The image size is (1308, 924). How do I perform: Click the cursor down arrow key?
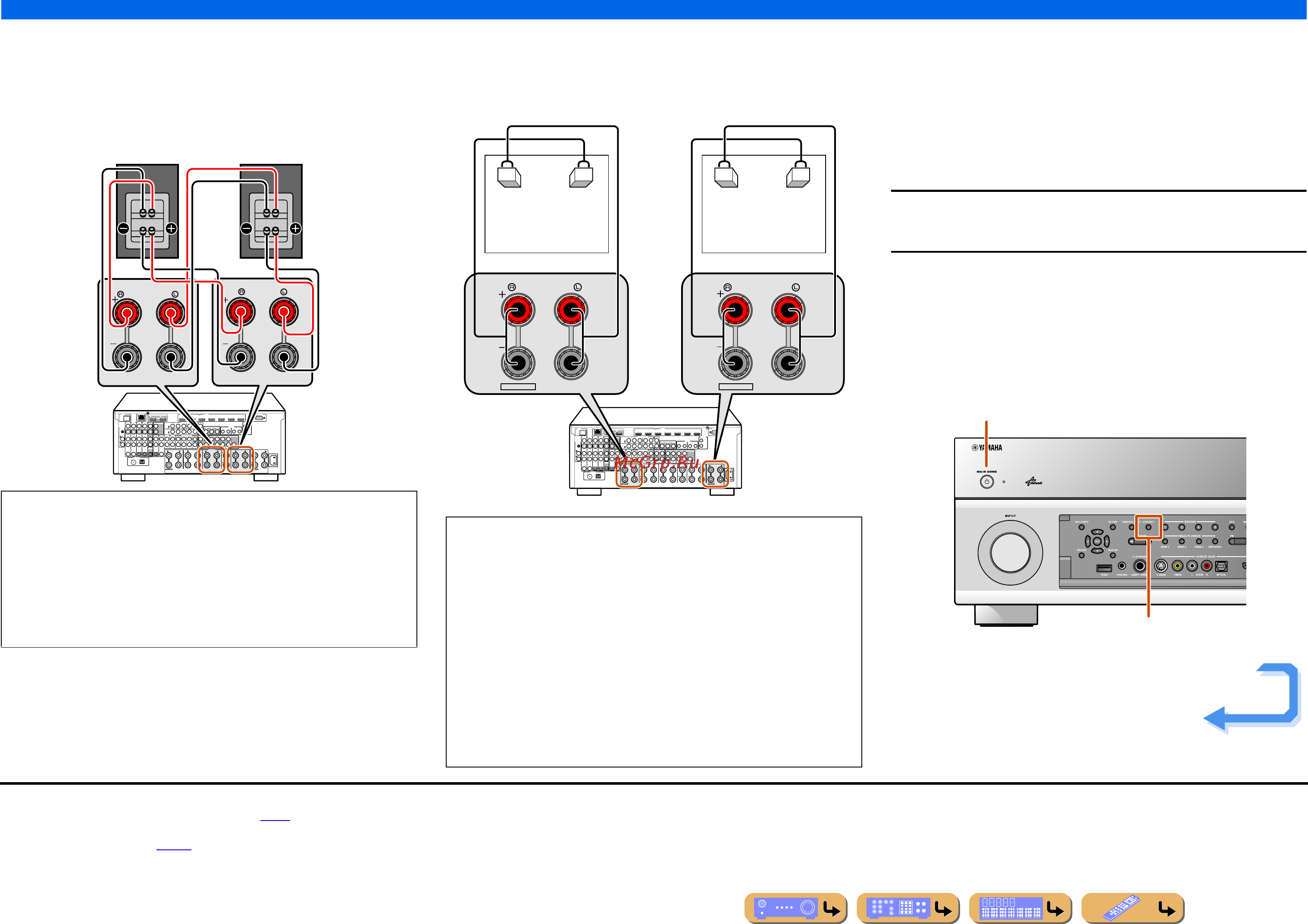[x=1097, y=551]
